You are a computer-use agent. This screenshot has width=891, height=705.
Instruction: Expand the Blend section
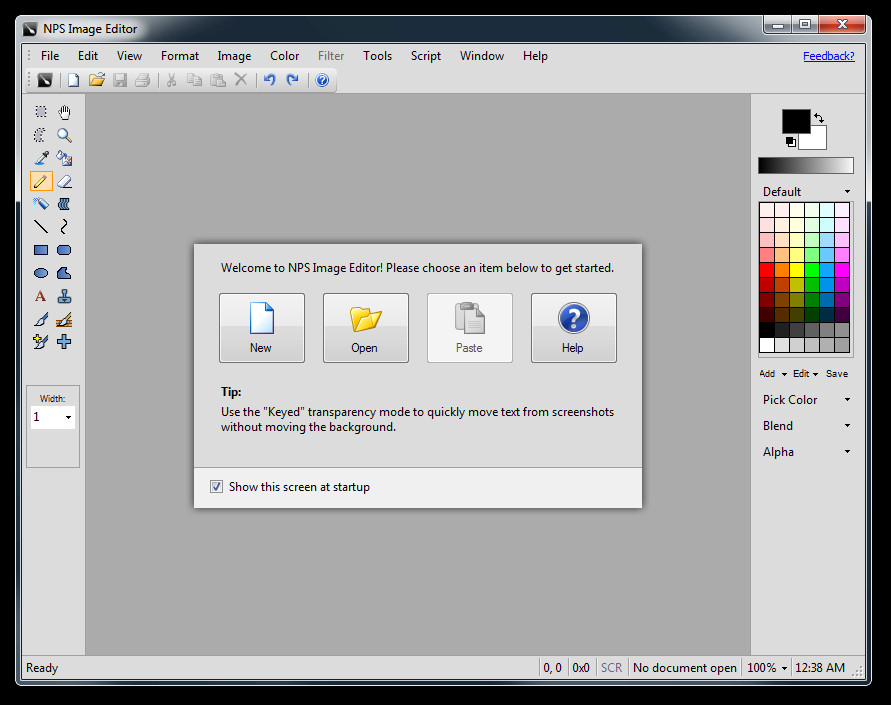point(806,426)
